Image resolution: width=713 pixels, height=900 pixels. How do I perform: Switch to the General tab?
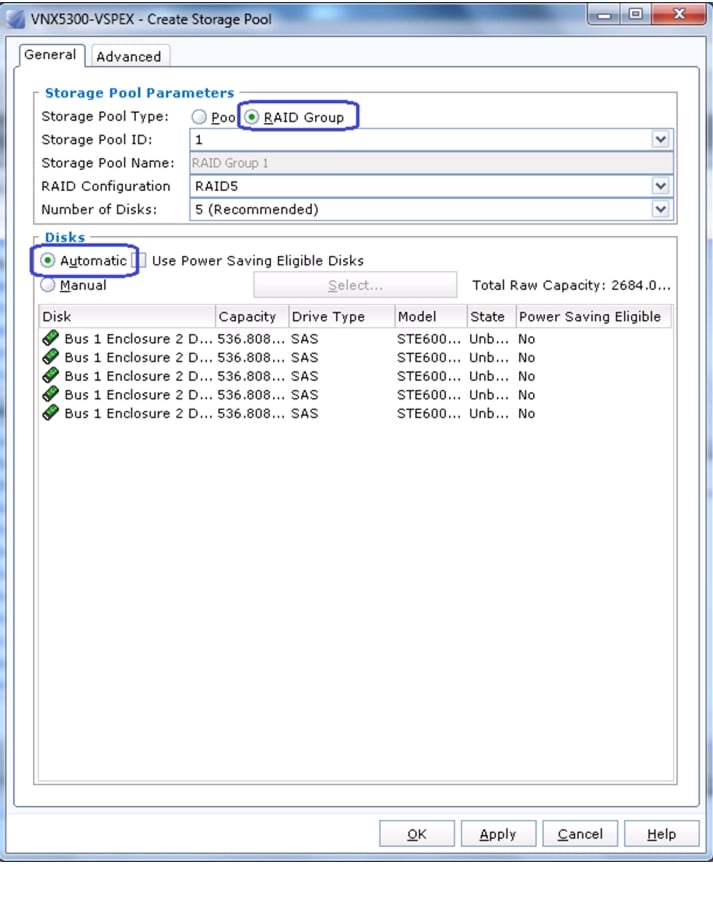pos(51,55)
